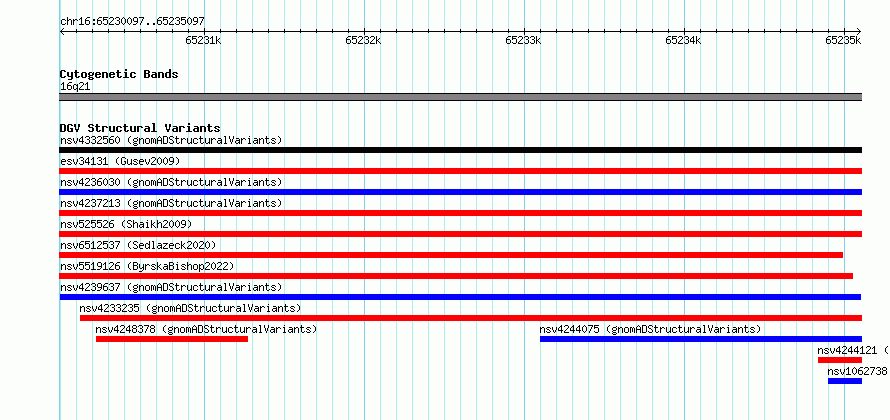Click the small nsv4244121 red bar
890x420 pixels.
(x=839, y=360)
